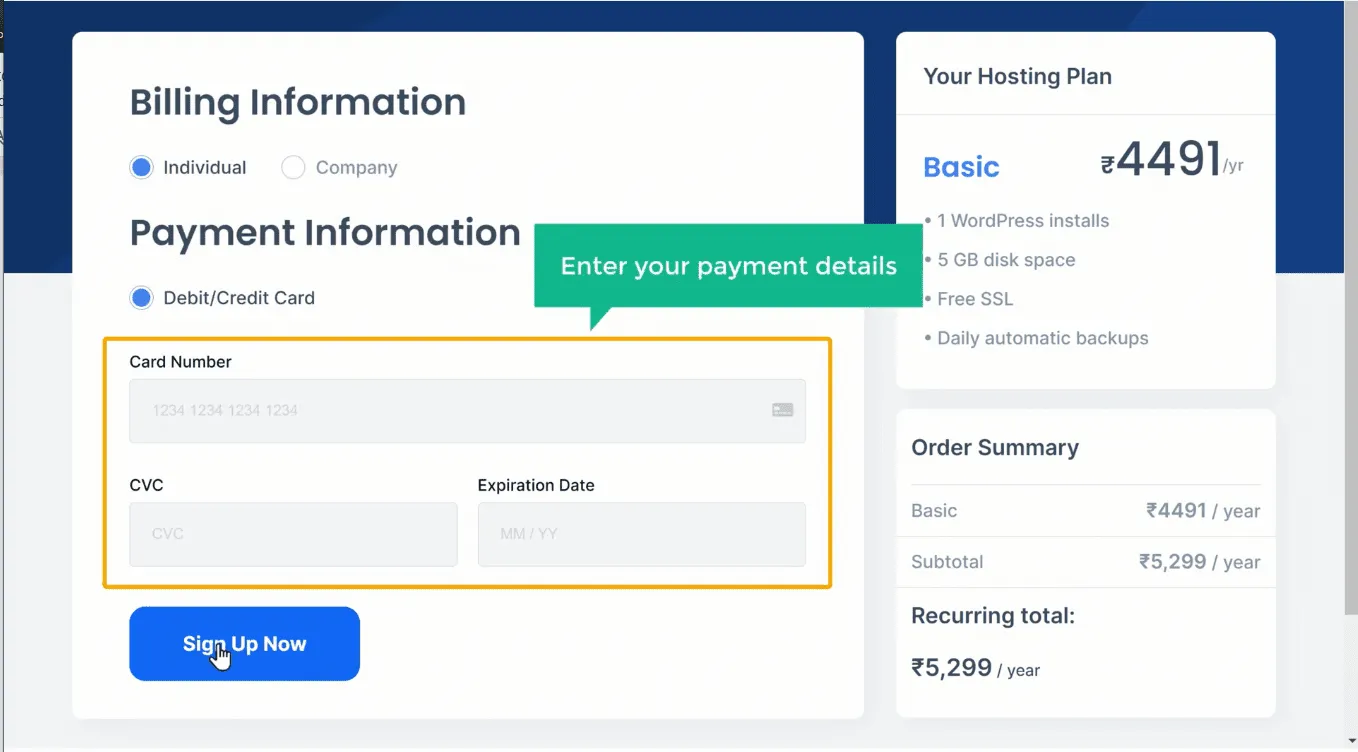
Task: Click the blue Basic plan name
Action: 961,167
